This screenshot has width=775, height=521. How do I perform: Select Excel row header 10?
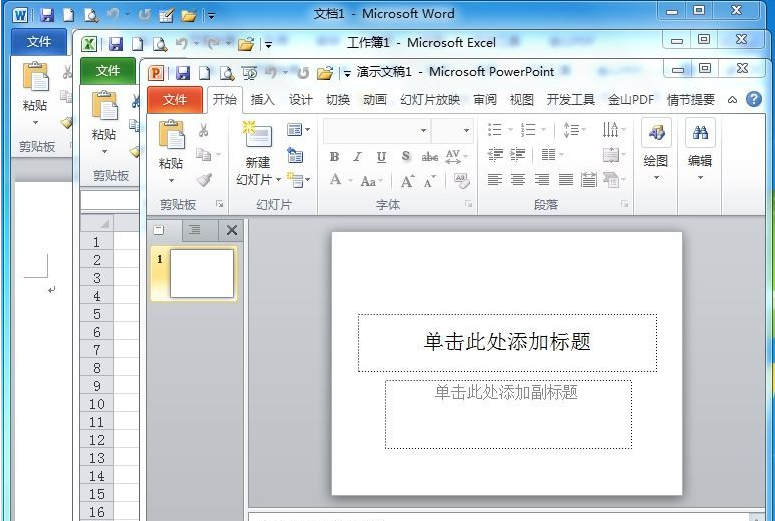[x=97, y=404]
